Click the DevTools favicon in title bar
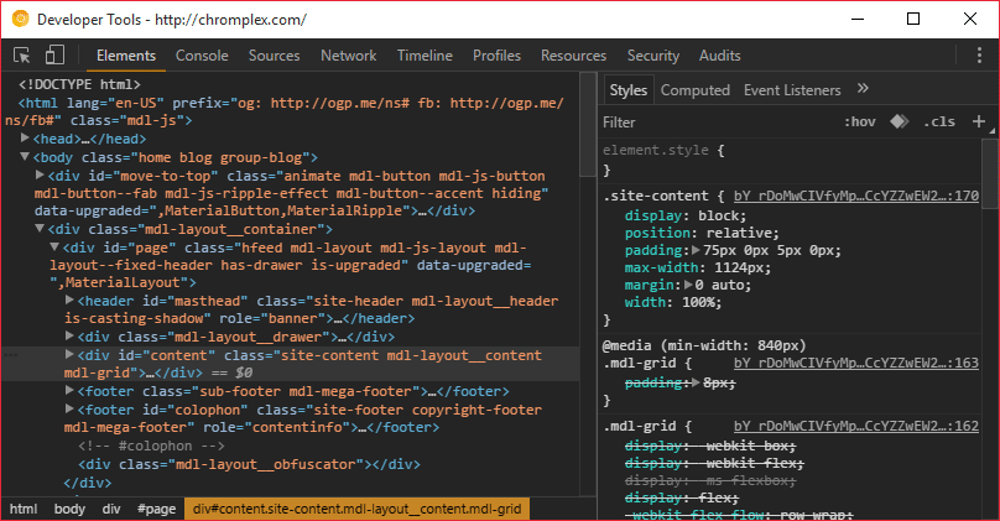 (21, 19)
